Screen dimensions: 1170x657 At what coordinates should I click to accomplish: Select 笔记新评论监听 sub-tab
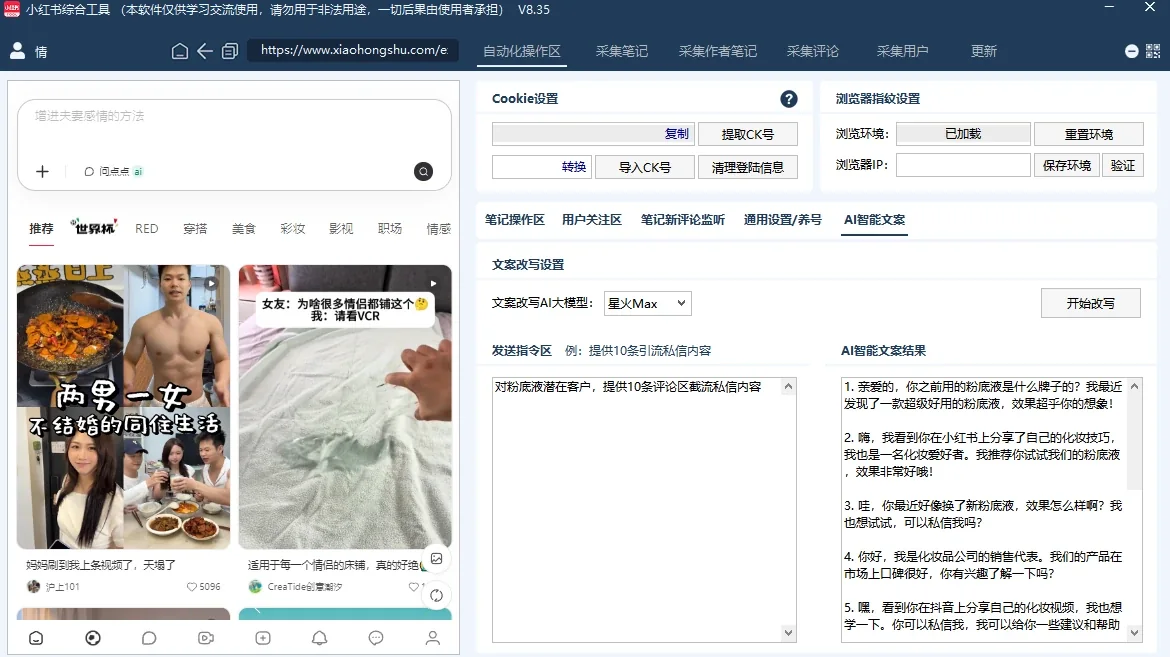click(x=683, y=219)
